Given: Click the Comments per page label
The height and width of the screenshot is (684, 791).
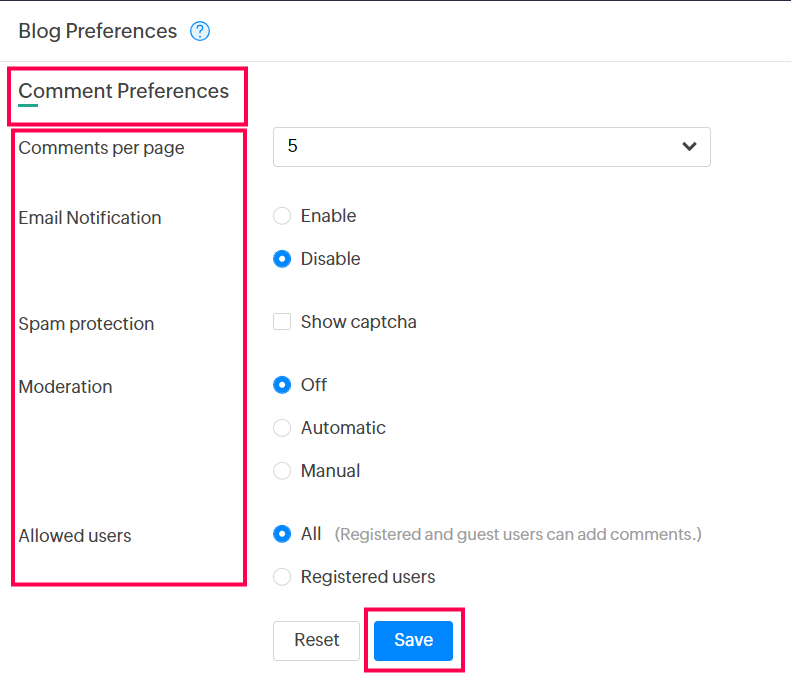Looking at the screenshot, I should [101, 148].
